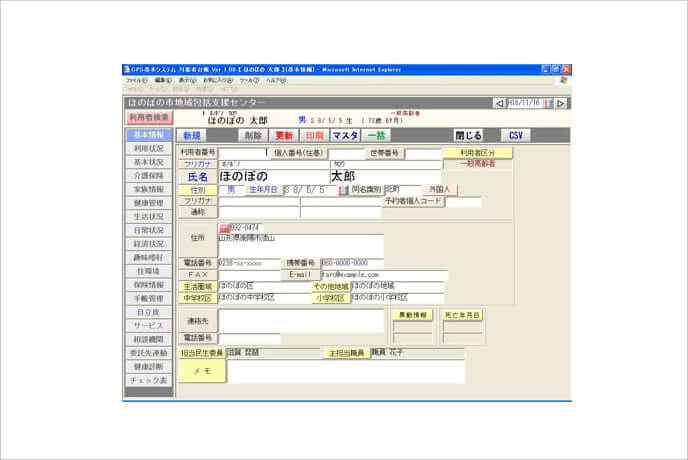Open the お気に入り menu
The height and width of the screenshot is (460, 688).
(x=218, y=81)
